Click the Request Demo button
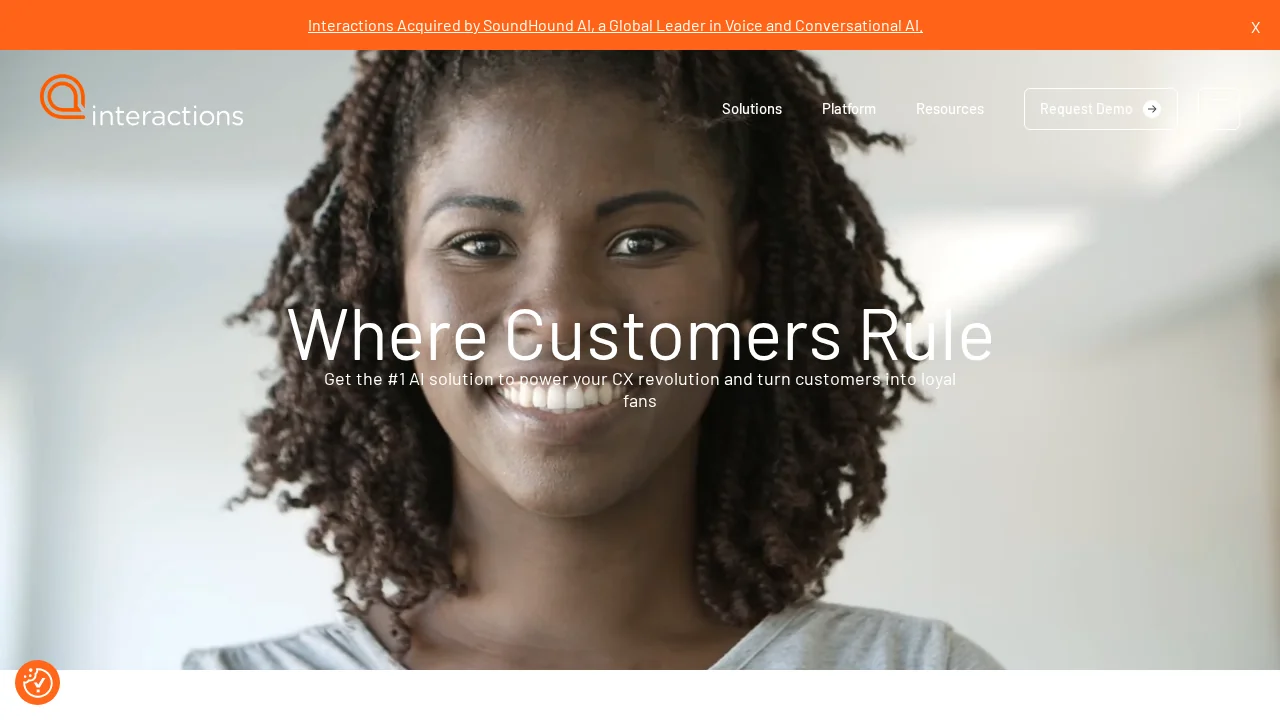1280x720 pixels. point(1101,109)
